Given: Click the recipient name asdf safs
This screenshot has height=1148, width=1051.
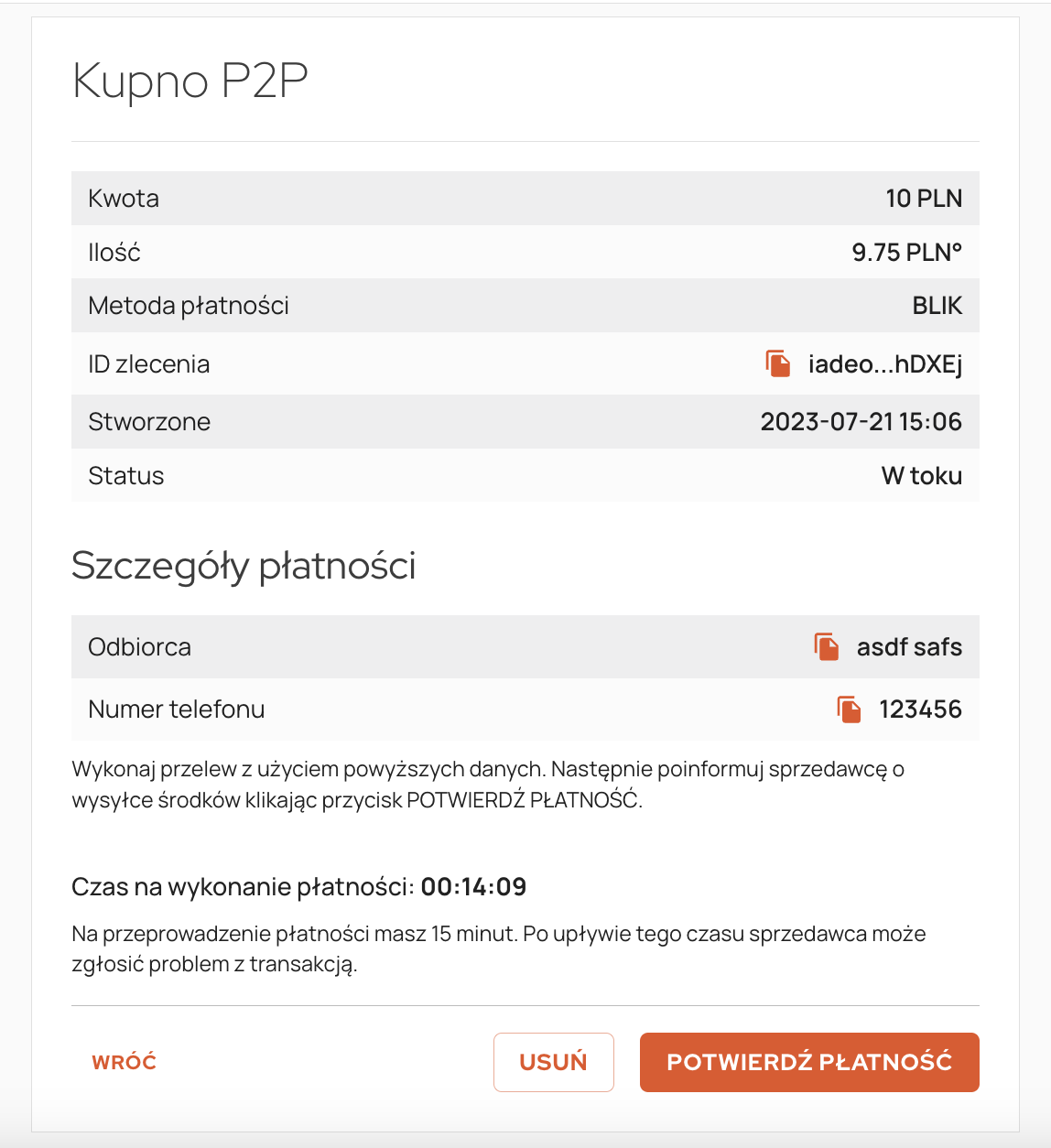Looking at the screenshot, I should point(909,647).
